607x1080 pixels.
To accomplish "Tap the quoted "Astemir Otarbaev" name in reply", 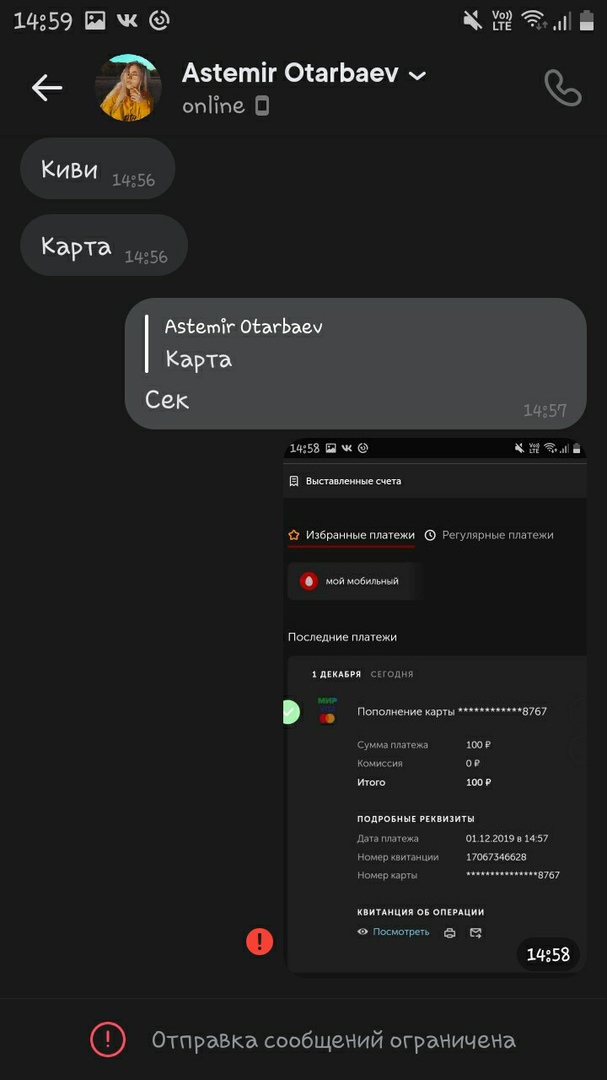I will click(x=243, y=327).
